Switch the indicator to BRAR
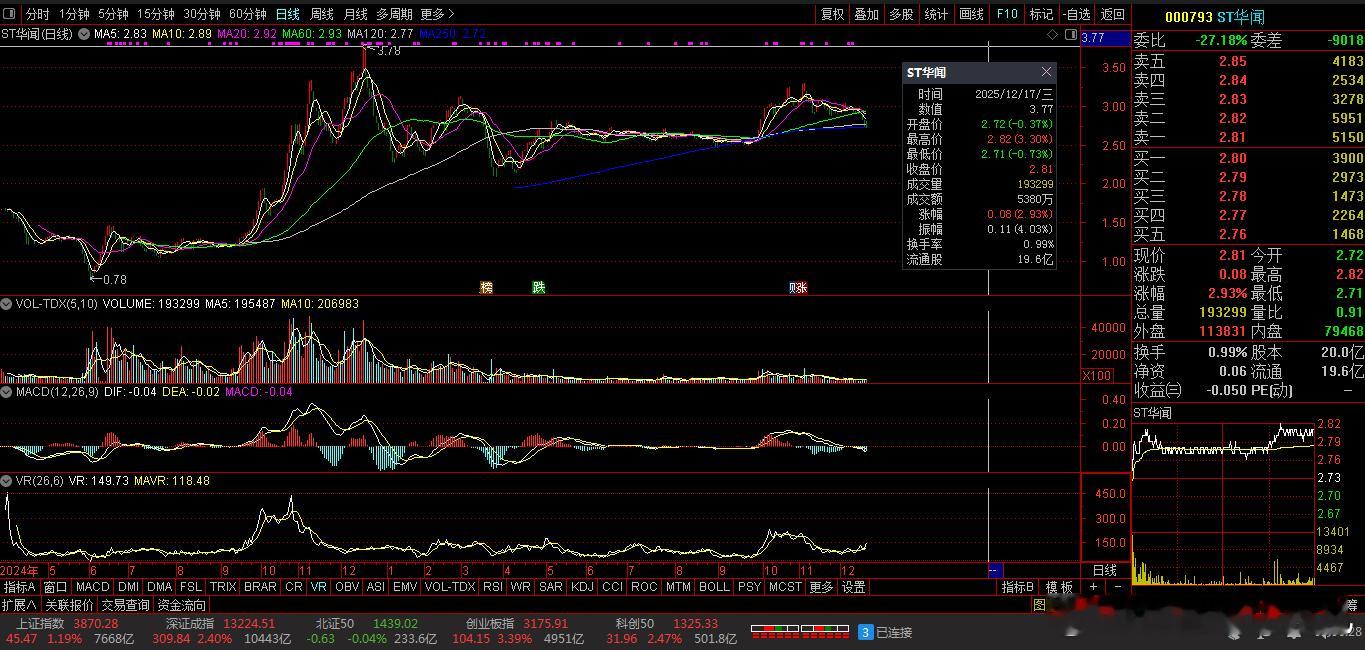Image resolution: width=1365 pixels, height=650 pixels. pos(260,587)
